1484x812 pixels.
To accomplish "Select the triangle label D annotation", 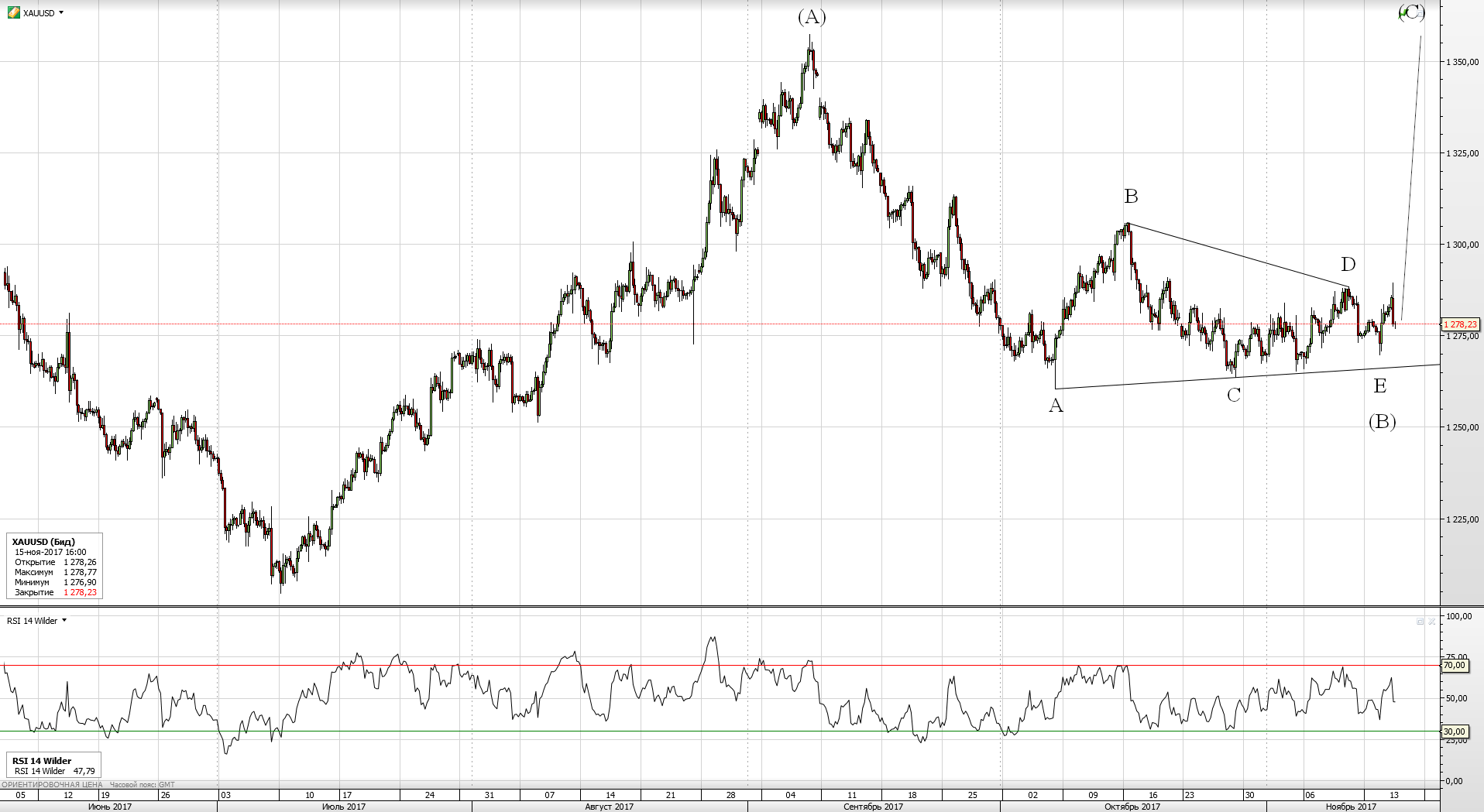I will click(1348, 265).
